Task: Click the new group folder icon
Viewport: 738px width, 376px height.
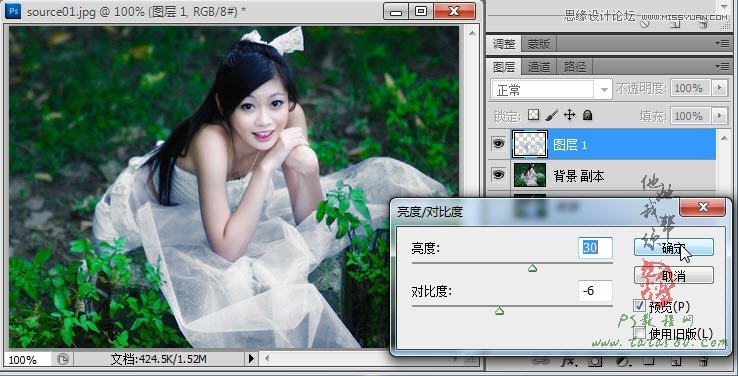Action: (x=649, y=361)
